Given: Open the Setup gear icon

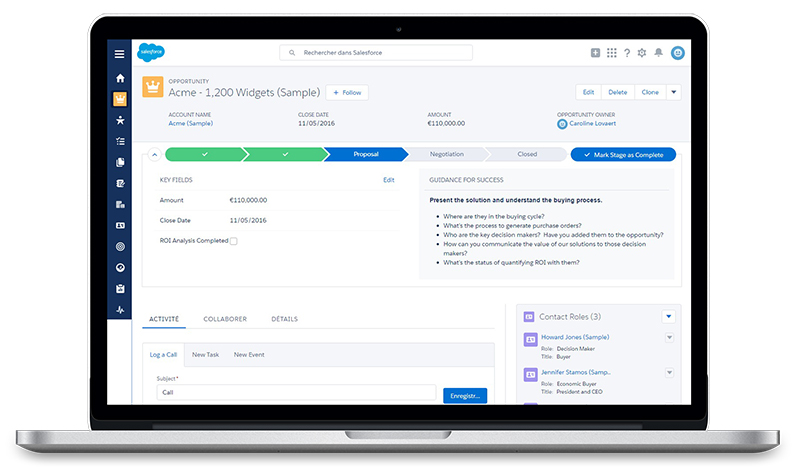Looking at the screenshot, I should coord(642,53).
